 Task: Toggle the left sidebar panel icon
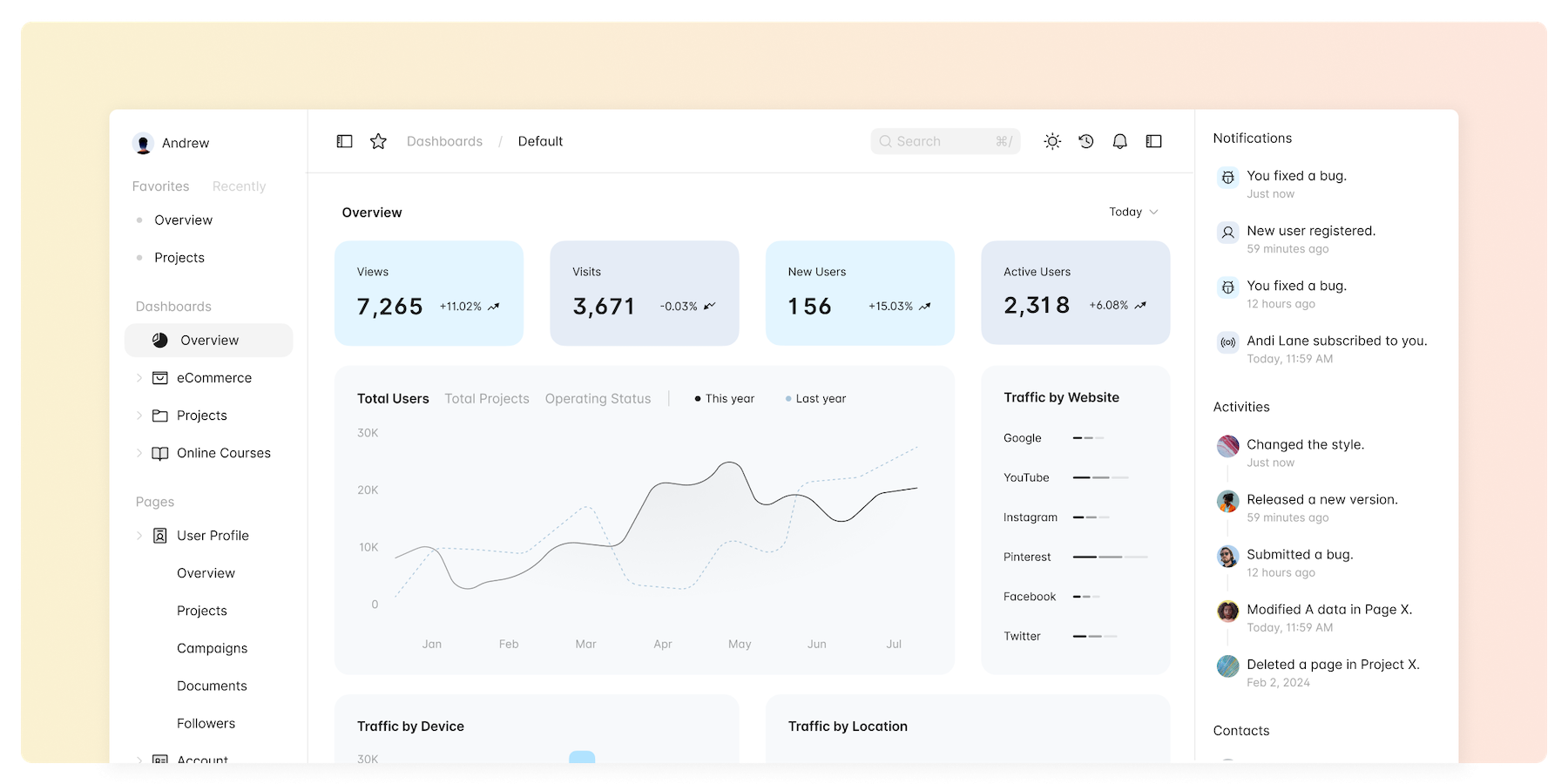[x=344, y=141]
